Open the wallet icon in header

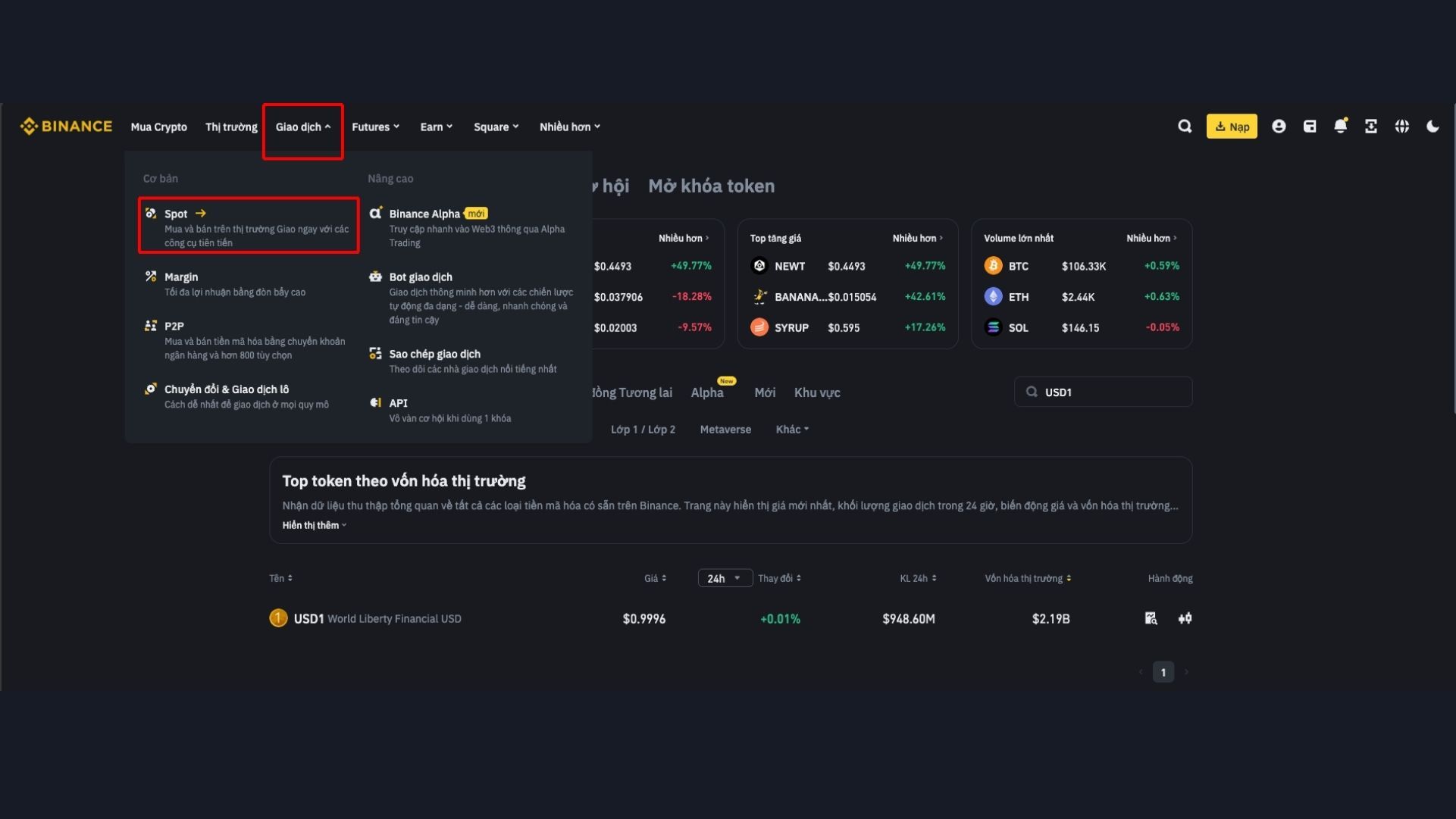click(1310, 127)
